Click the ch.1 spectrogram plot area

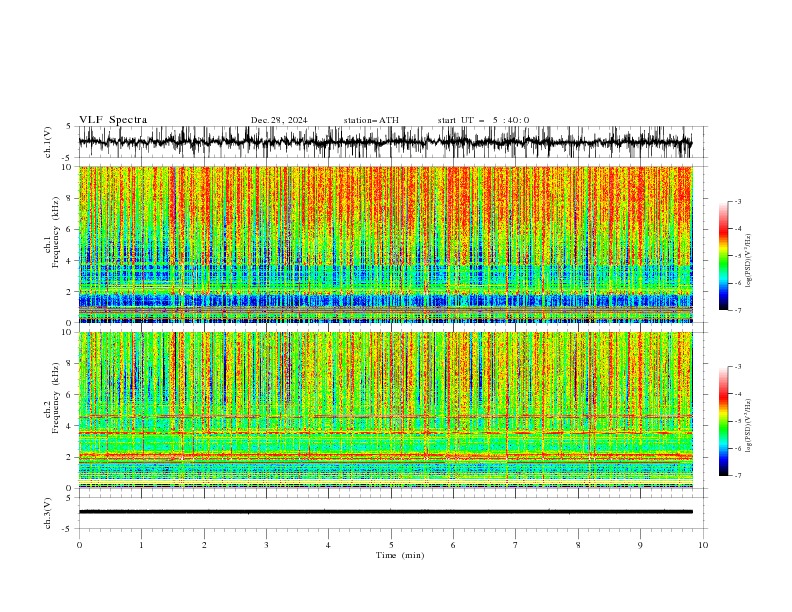coord(385,244)
